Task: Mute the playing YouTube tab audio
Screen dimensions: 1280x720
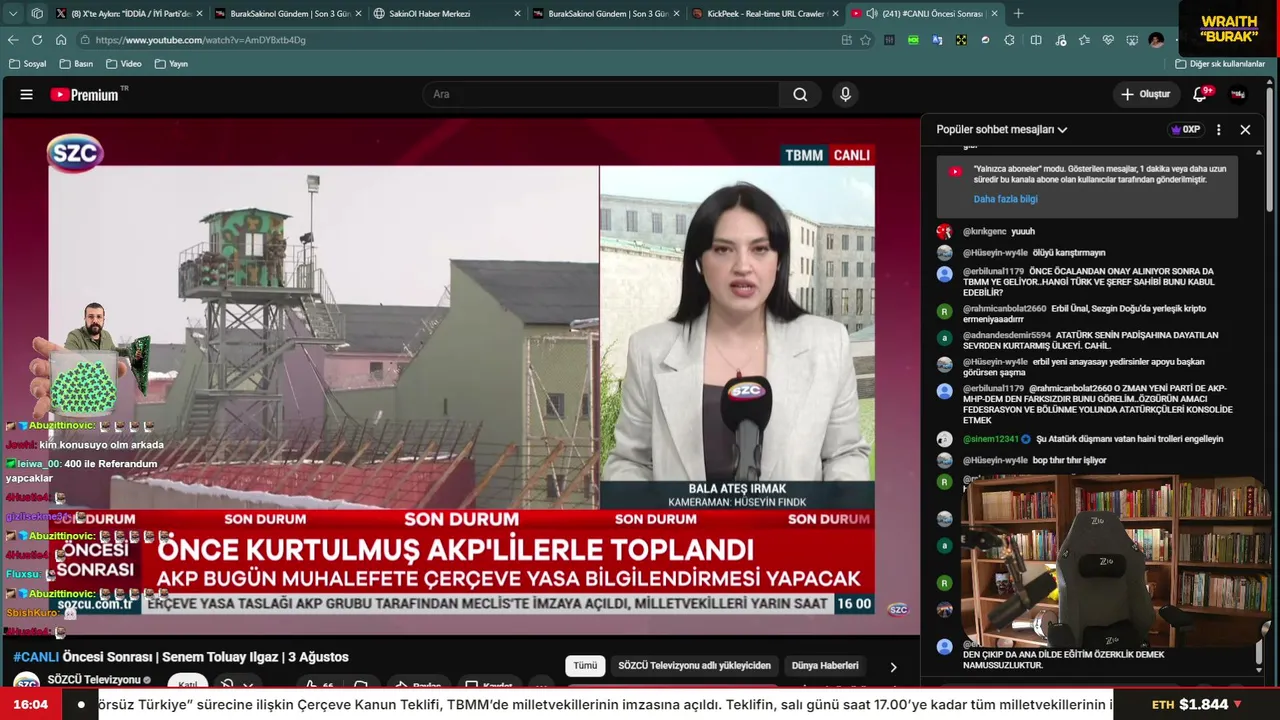Action: click(872, 13)
